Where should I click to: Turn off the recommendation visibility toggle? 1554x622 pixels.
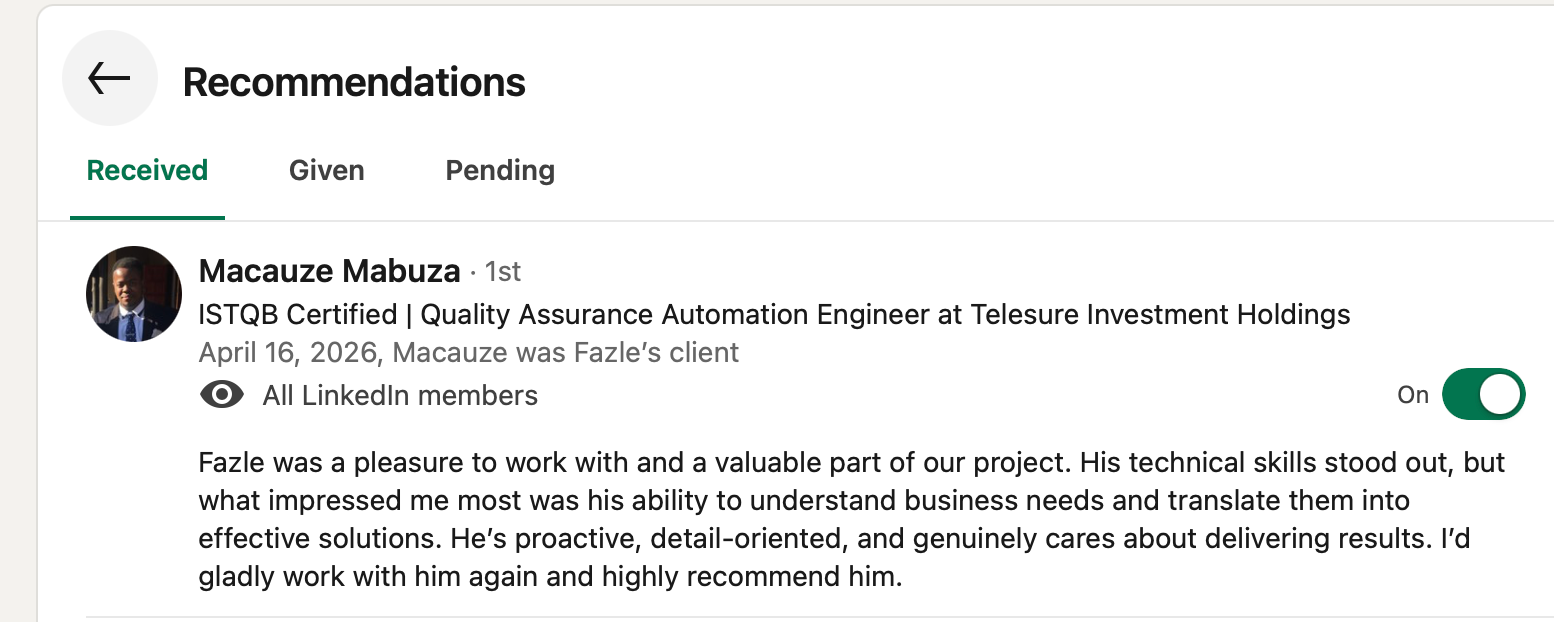1483,394
